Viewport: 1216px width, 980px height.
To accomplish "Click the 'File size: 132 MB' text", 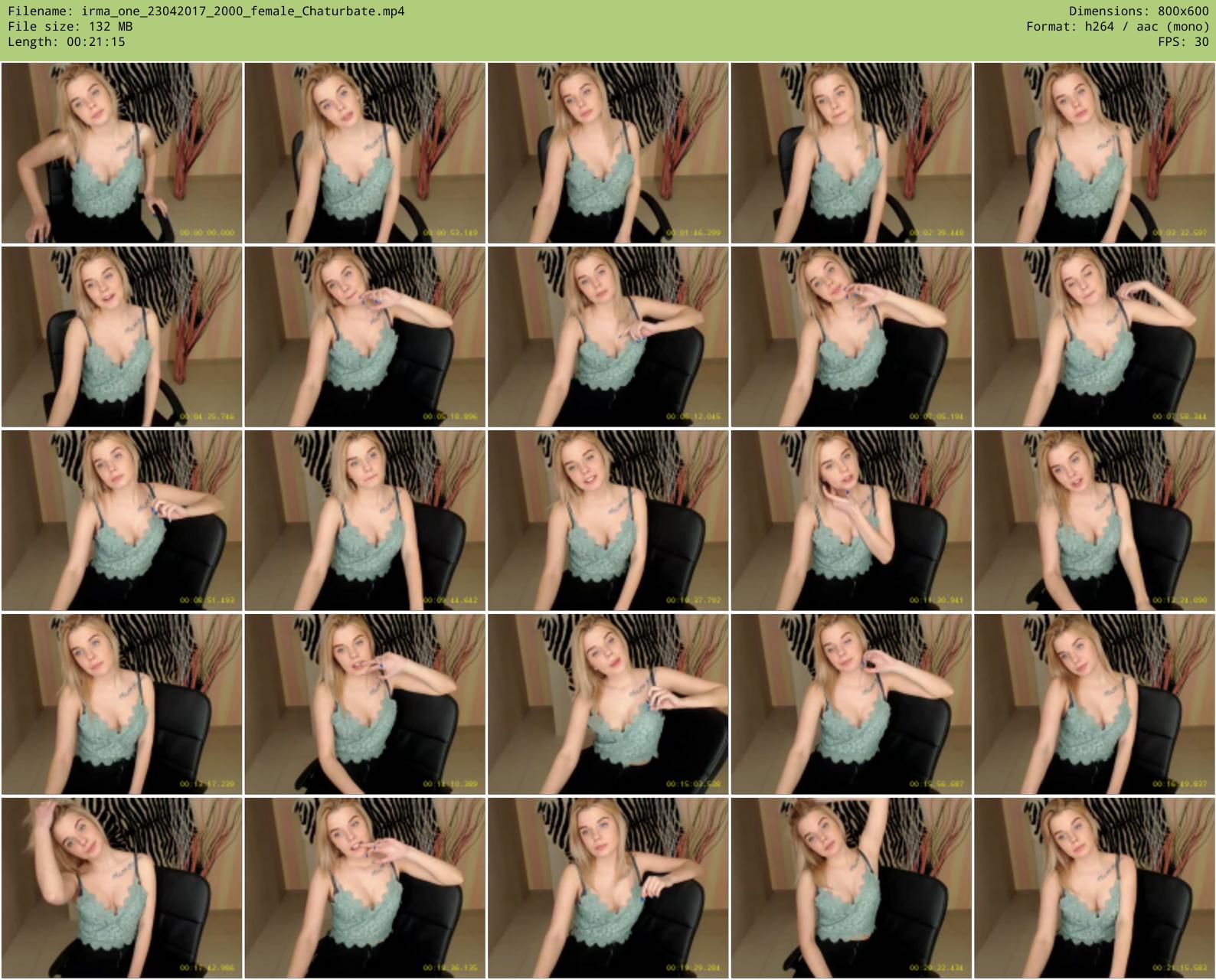I will pos(70,27).
